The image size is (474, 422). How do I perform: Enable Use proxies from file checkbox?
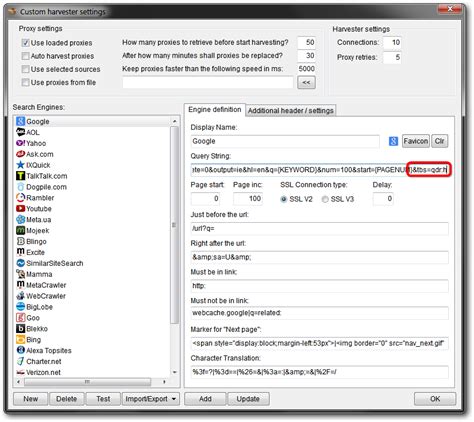(25, 82)
